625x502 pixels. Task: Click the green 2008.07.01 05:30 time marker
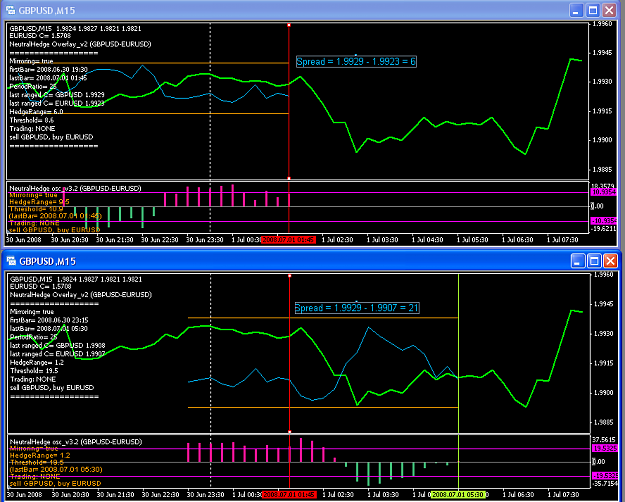458,494
